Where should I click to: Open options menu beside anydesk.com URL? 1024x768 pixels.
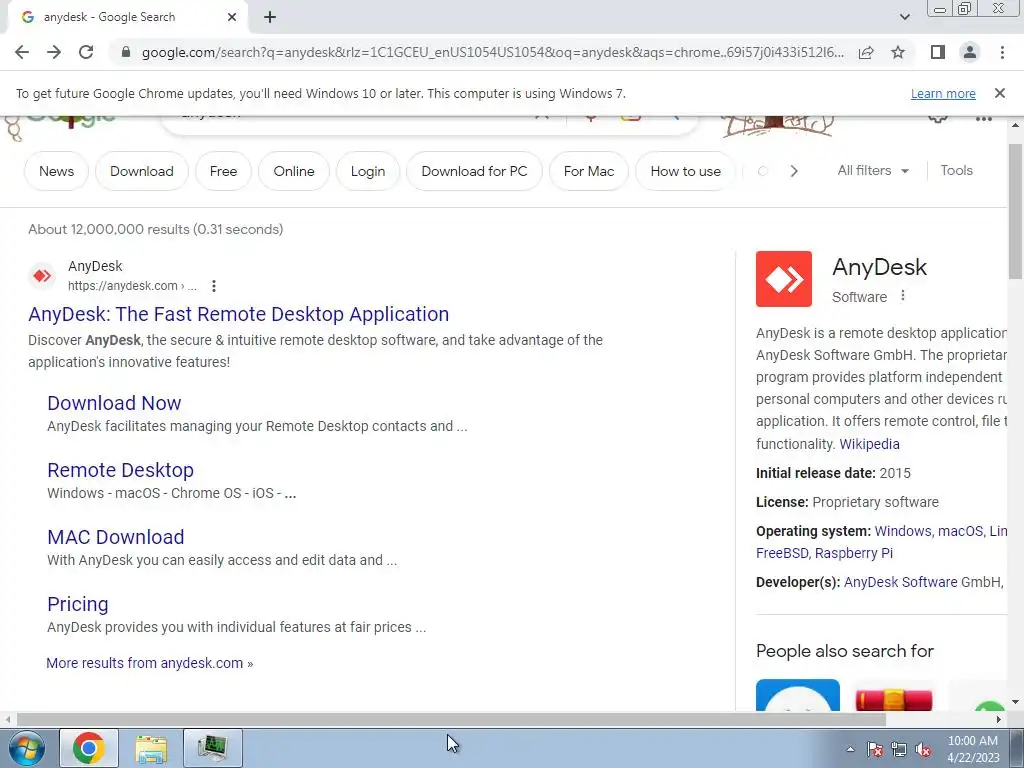coord(214,286)
